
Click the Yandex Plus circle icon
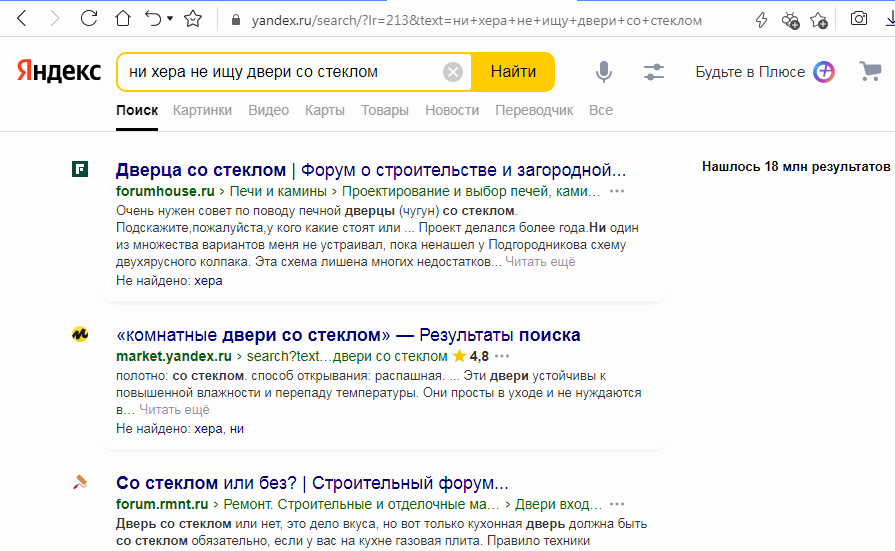coord(824,72)
